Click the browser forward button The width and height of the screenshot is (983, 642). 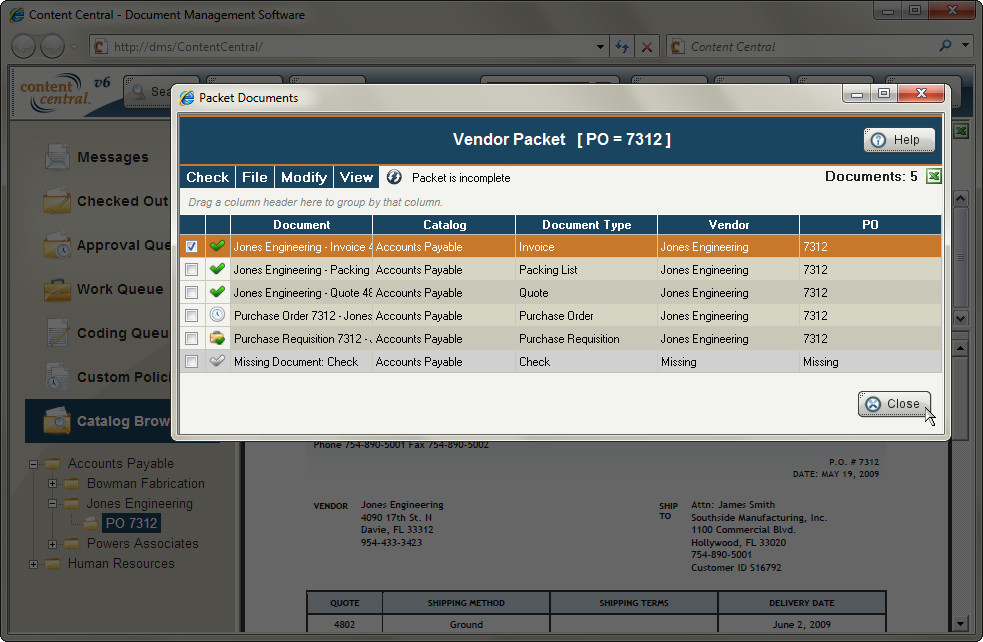tap(52, 46)
